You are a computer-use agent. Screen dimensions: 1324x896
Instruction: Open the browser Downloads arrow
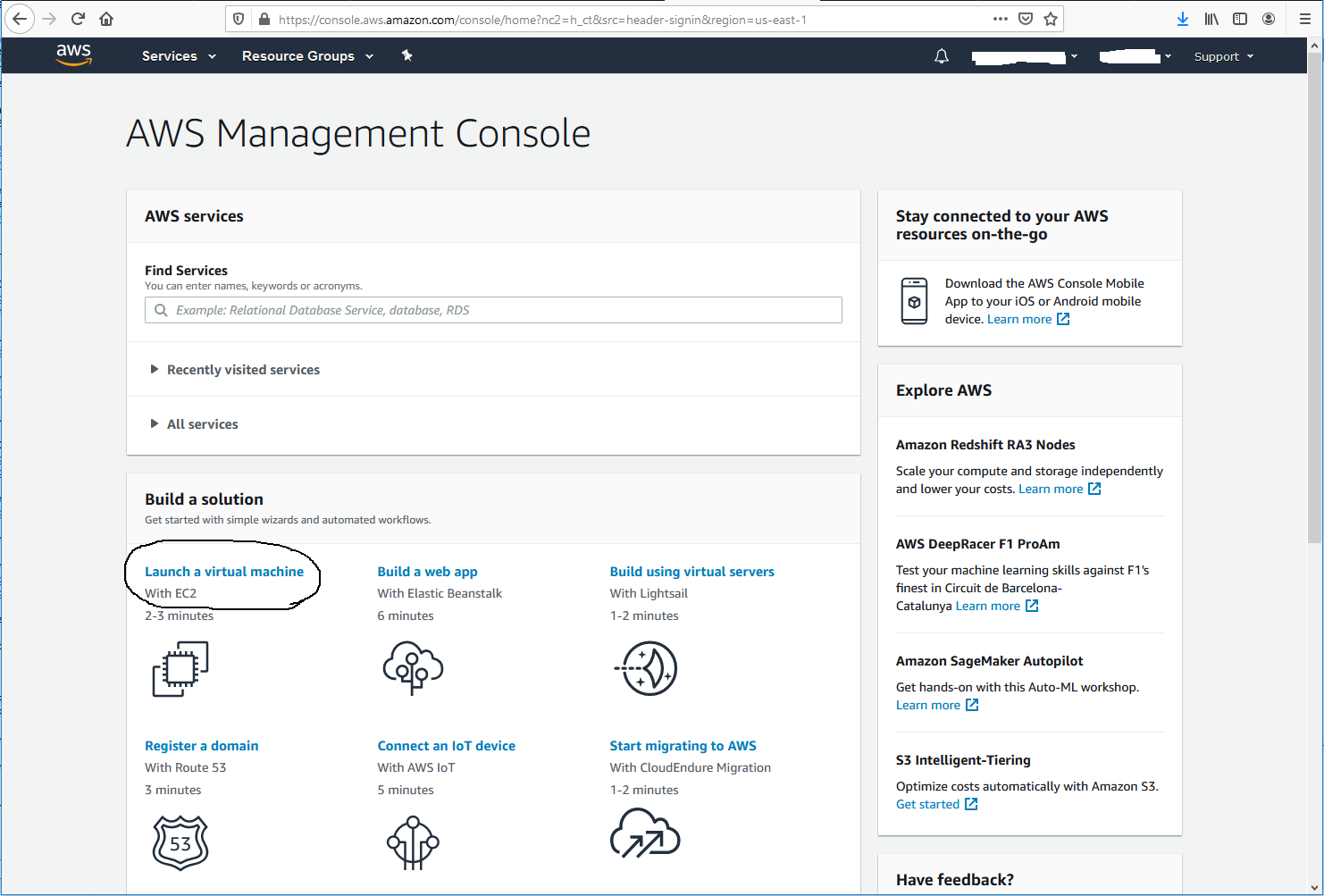[x=1183, y=19]
